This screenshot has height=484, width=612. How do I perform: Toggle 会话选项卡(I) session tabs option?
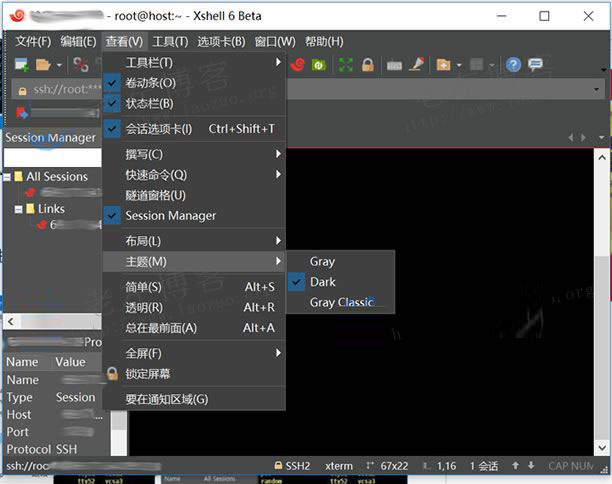[x=194, y=129]
